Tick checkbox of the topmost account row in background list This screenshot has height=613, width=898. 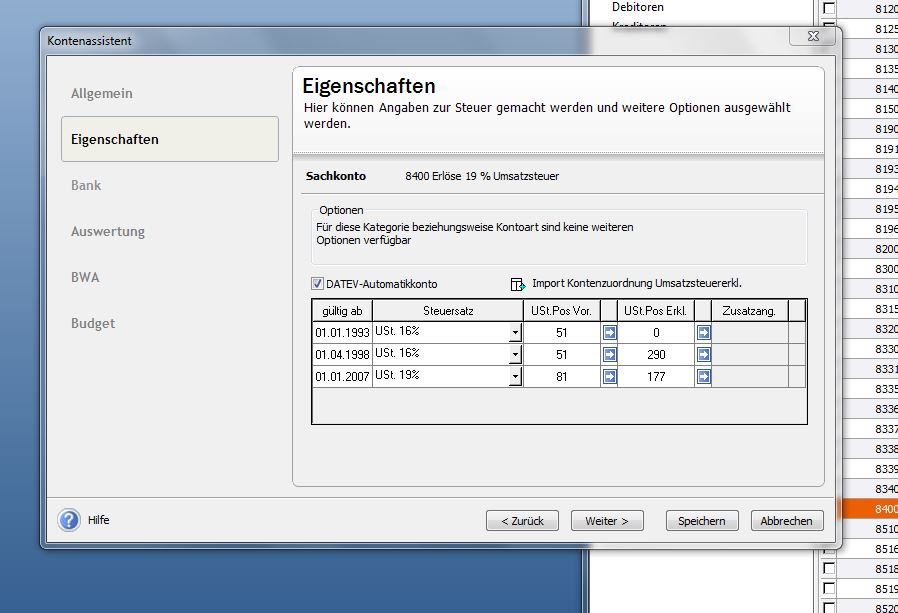click(829, 7)
